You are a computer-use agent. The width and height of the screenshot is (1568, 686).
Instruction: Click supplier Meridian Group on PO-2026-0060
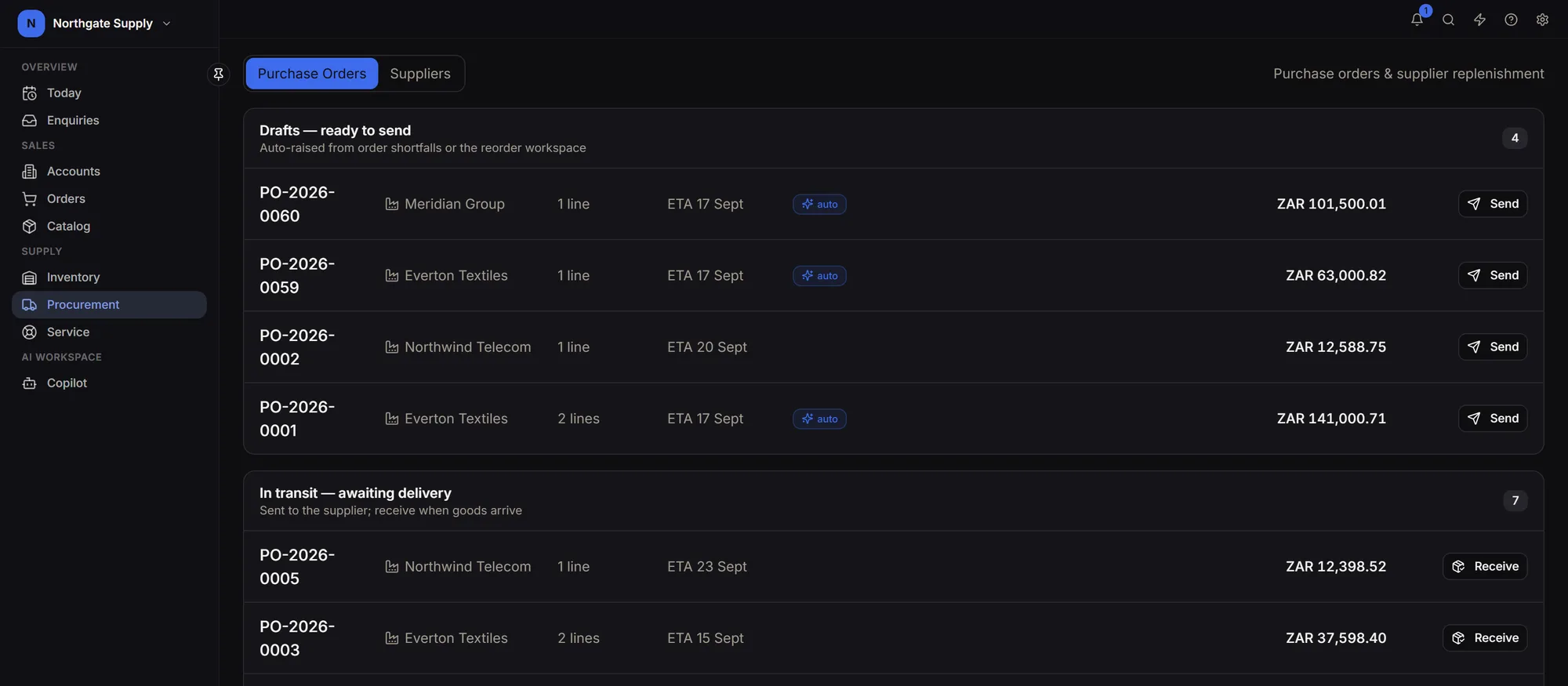(445, 204)
